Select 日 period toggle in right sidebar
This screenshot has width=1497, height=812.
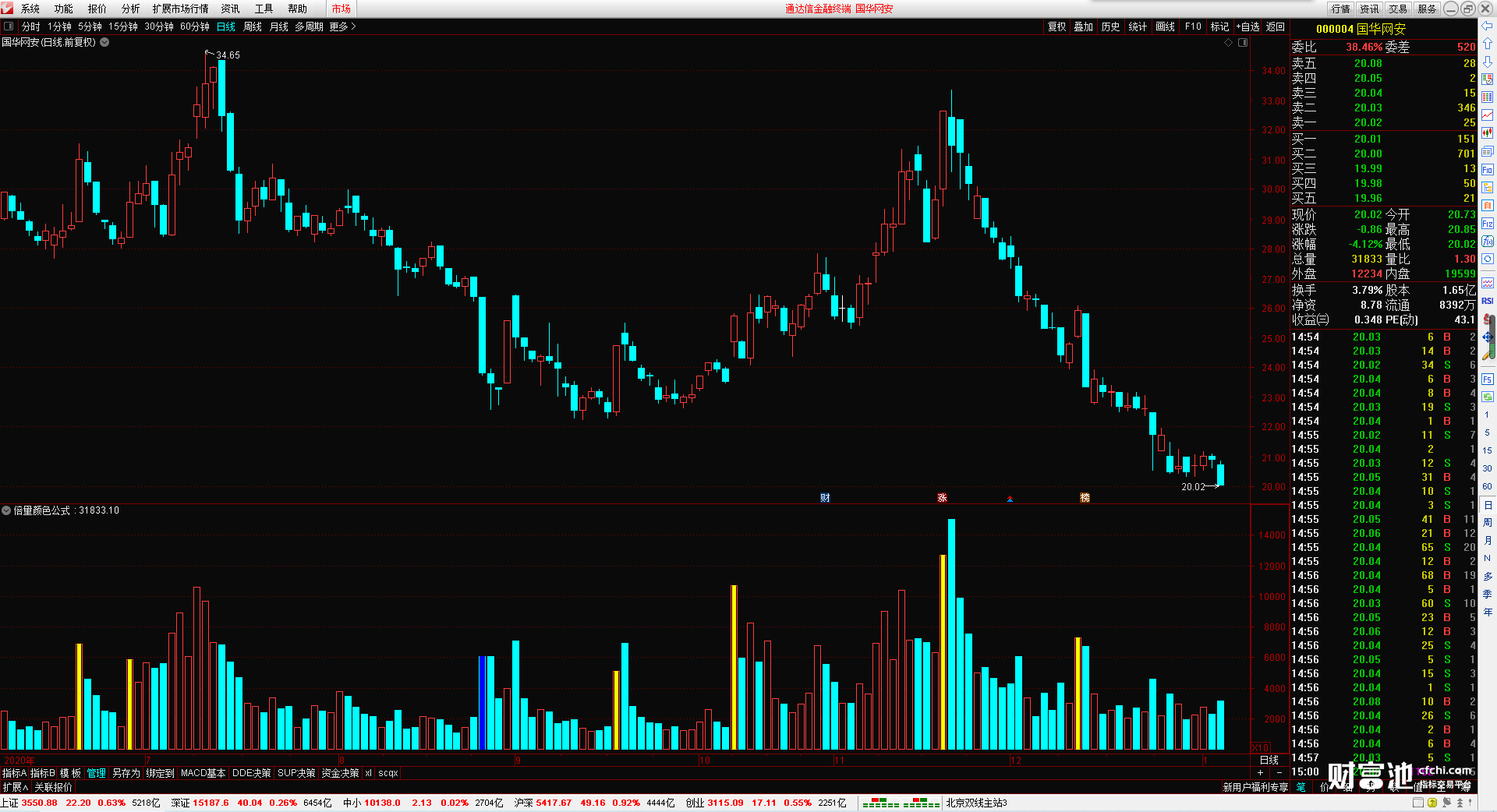(1487, 505)
